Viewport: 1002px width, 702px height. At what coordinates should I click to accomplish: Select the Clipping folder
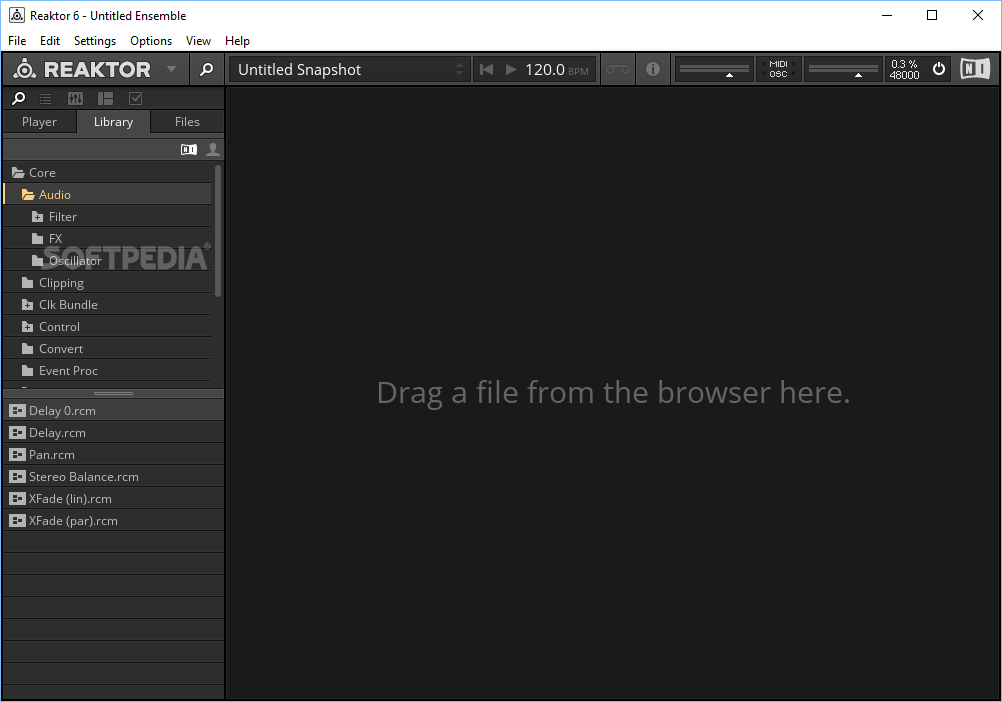[x=107, y=282]
